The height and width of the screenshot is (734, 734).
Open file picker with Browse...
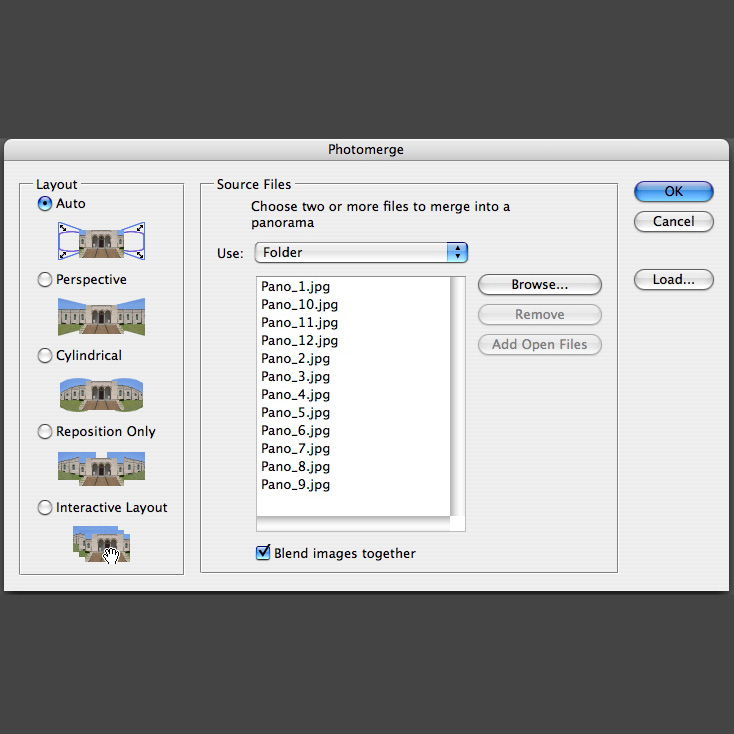(539, 285)
